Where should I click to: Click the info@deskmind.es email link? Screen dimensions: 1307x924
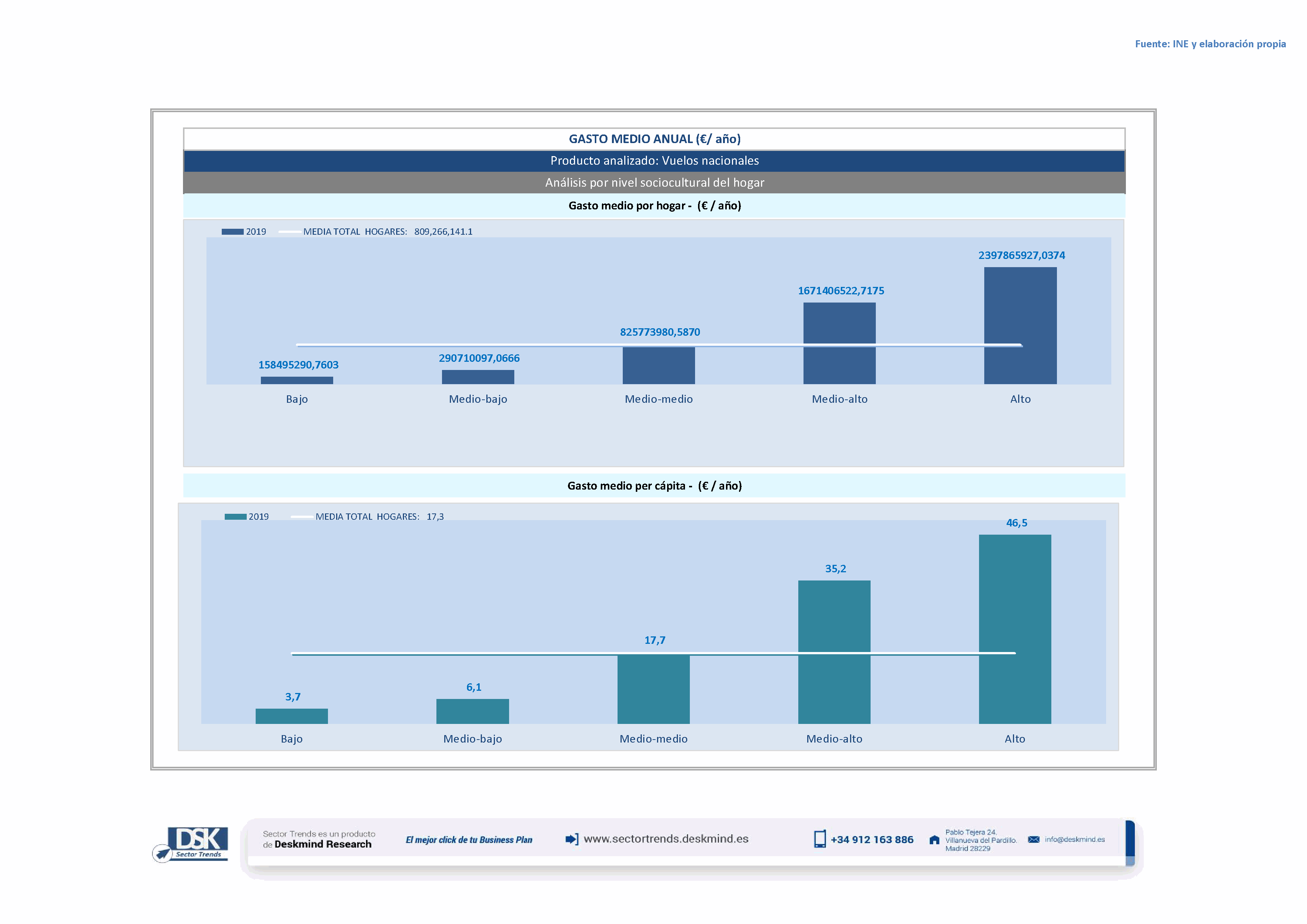tap(1074, 840)
